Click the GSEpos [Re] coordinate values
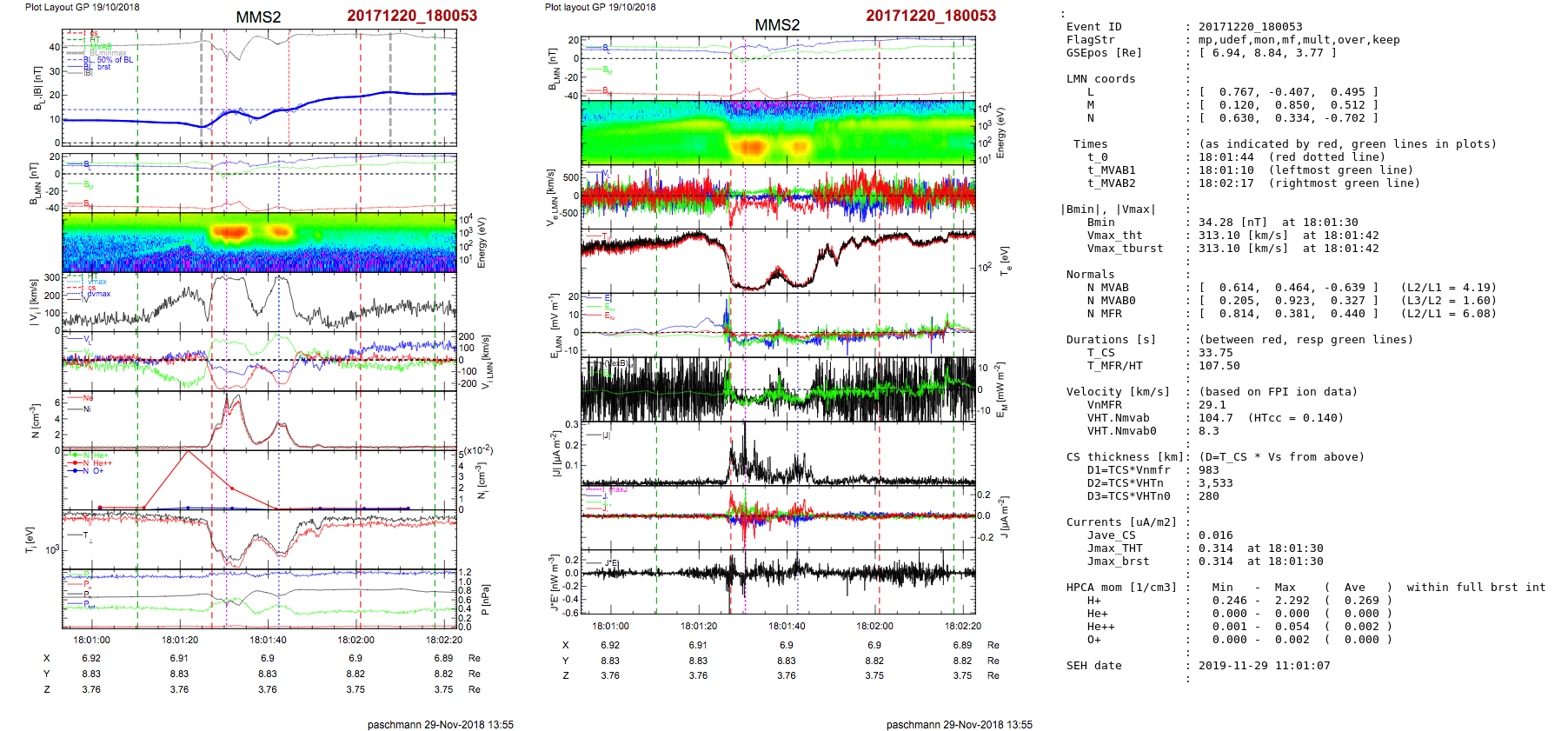Viewport: 1568px width, 731px height. point(1267,53)
